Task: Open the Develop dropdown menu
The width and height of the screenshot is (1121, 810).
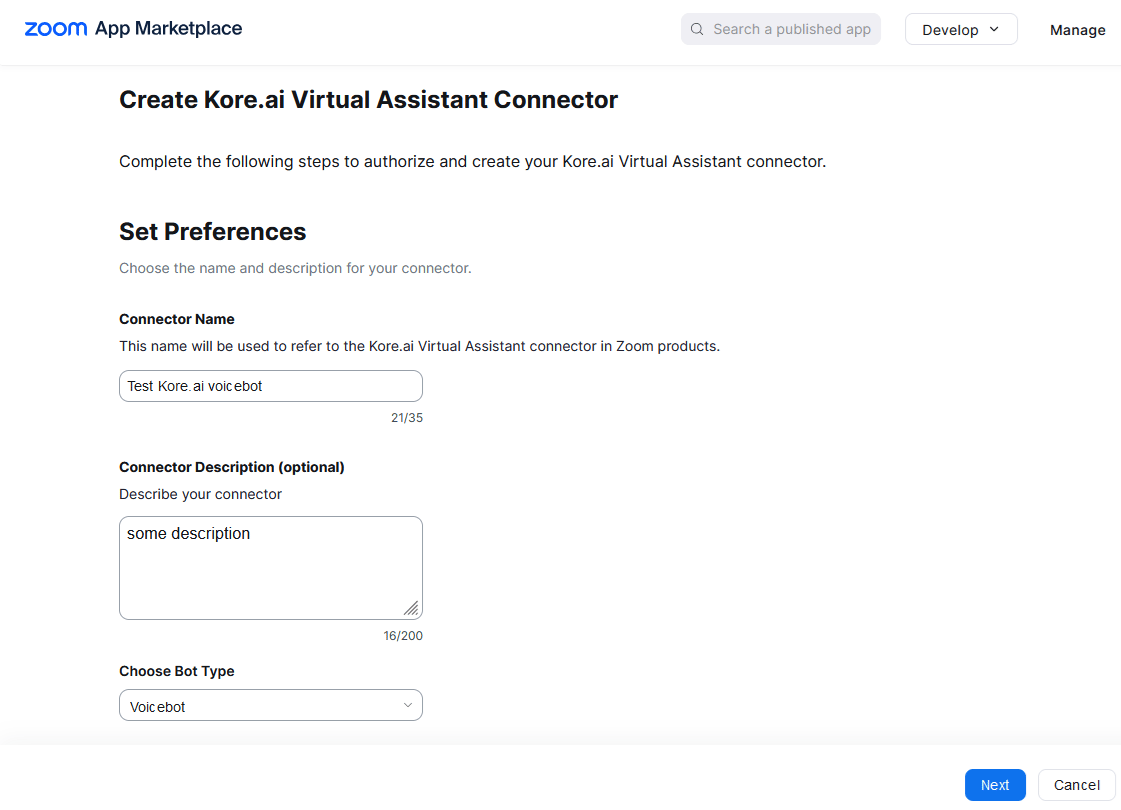Action: (961, 29)
